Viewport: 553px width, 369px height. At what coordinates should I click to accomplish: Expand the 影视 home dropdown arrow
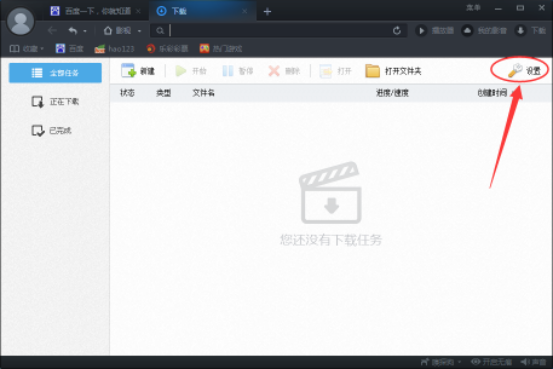point(139,31)
